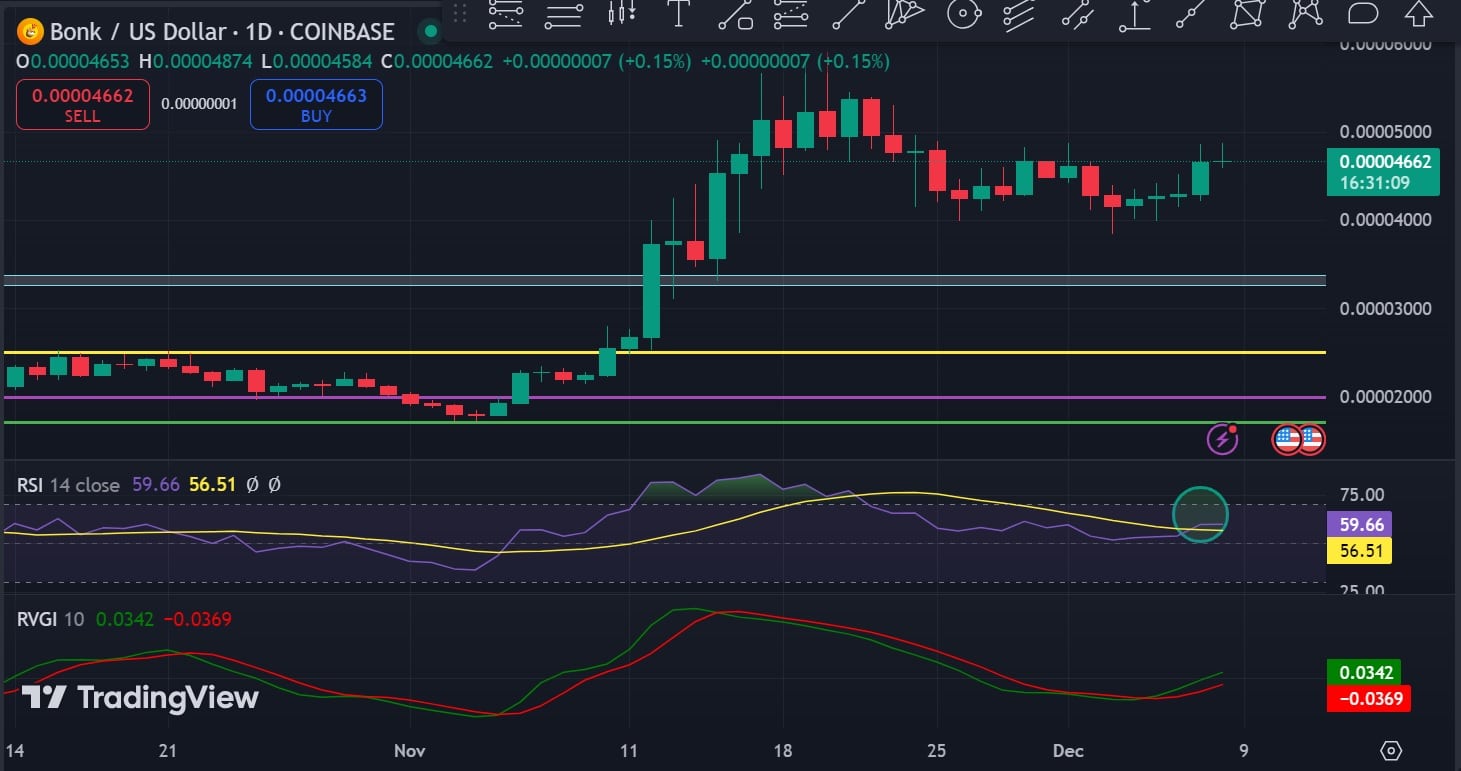Select the Fib circles tool
Viewport: 1461px width, 771px height.
[963, 13]
